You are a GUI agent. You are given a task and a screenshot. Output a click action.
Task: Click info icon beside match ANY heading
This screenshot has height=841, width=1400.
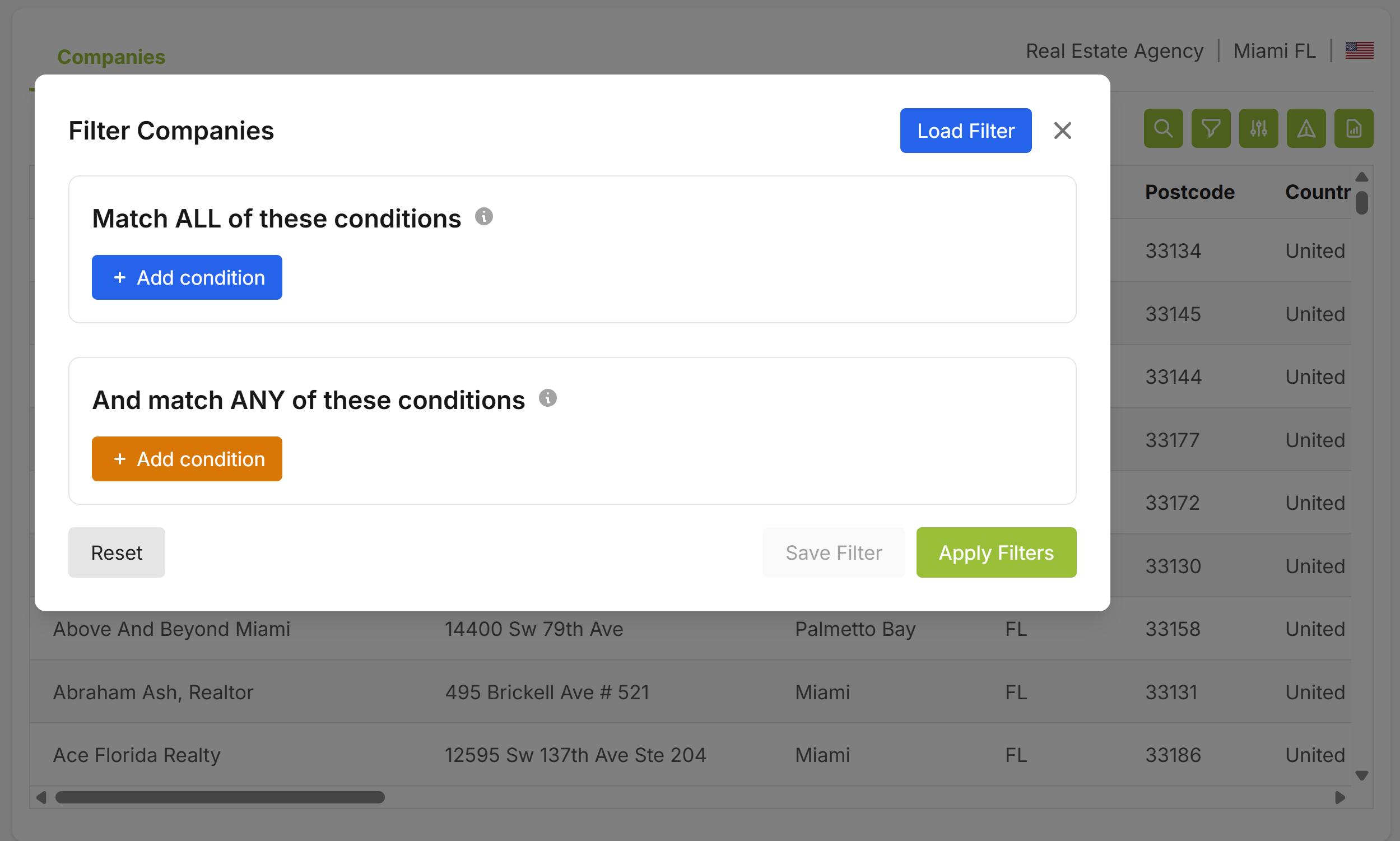547,398
